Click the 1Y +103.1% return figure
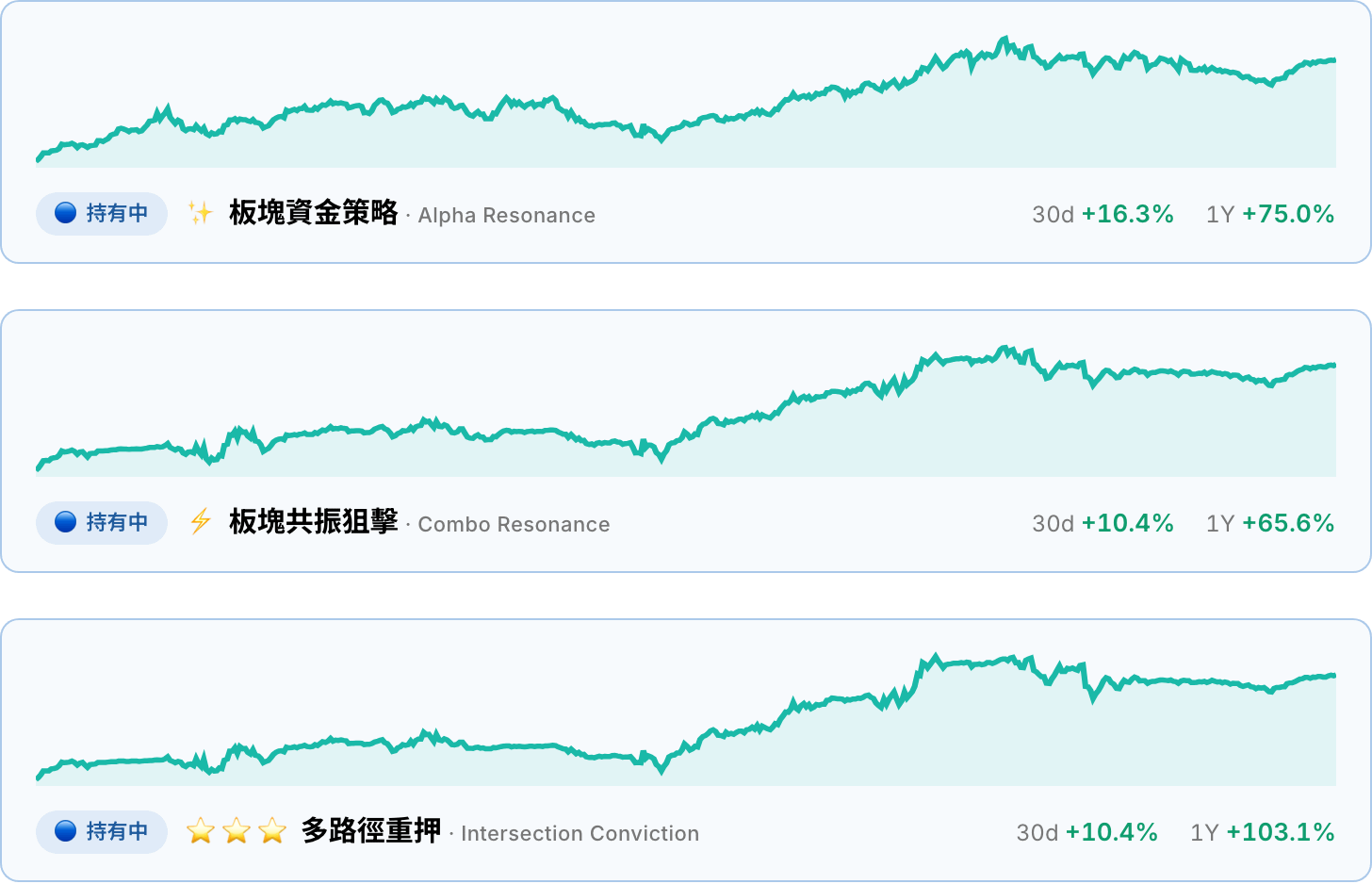 point(1263,833)
